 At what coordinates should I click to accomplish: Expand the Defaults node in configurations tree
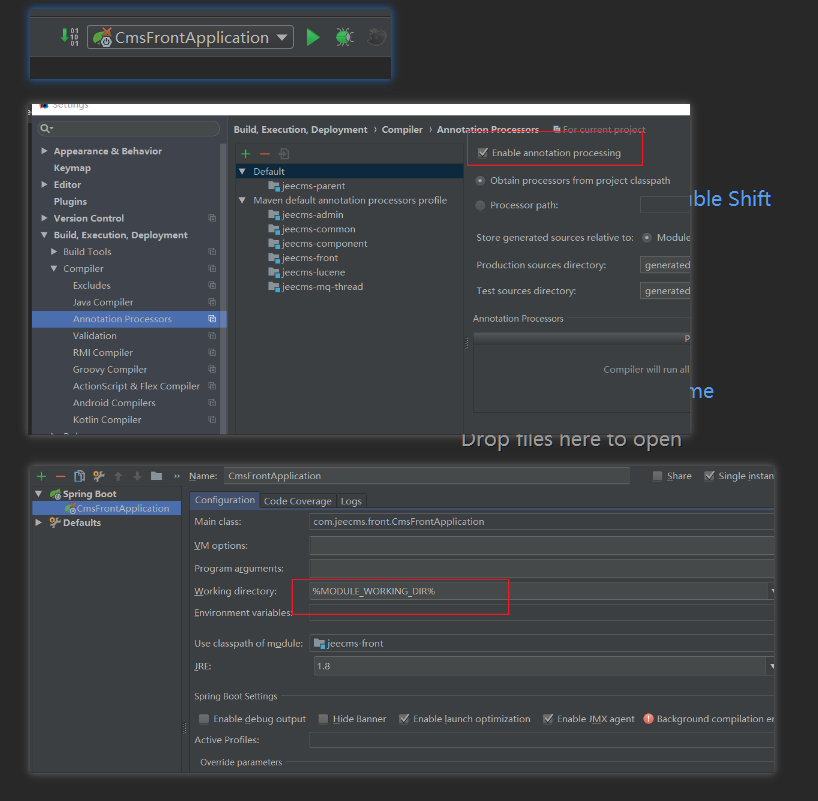coord(39,522)
